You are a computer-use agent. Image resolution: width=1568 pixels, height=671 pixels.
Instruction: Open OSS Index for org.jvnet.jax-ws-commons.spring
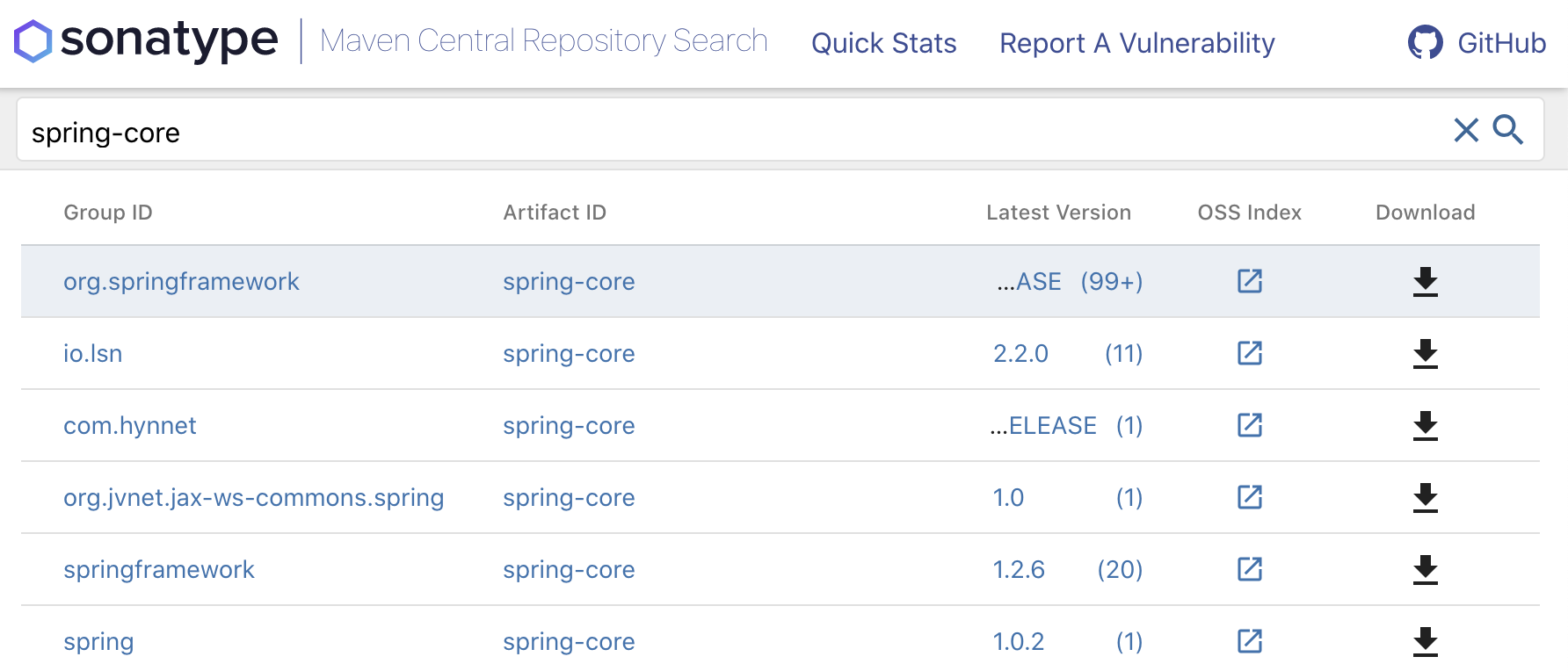coord(1250,497)
